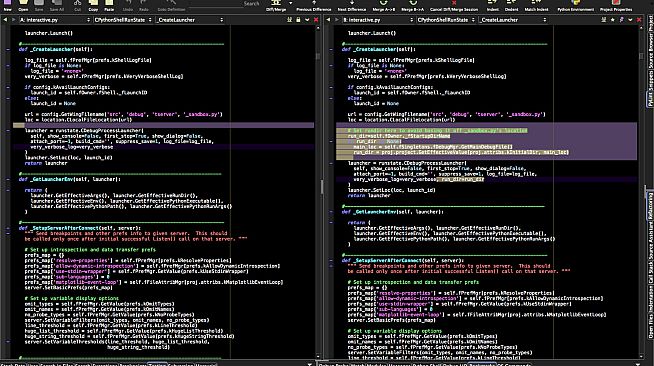Switch to the Indentation side tab
Screen dimensions: 654x366
tap(650, 299)
